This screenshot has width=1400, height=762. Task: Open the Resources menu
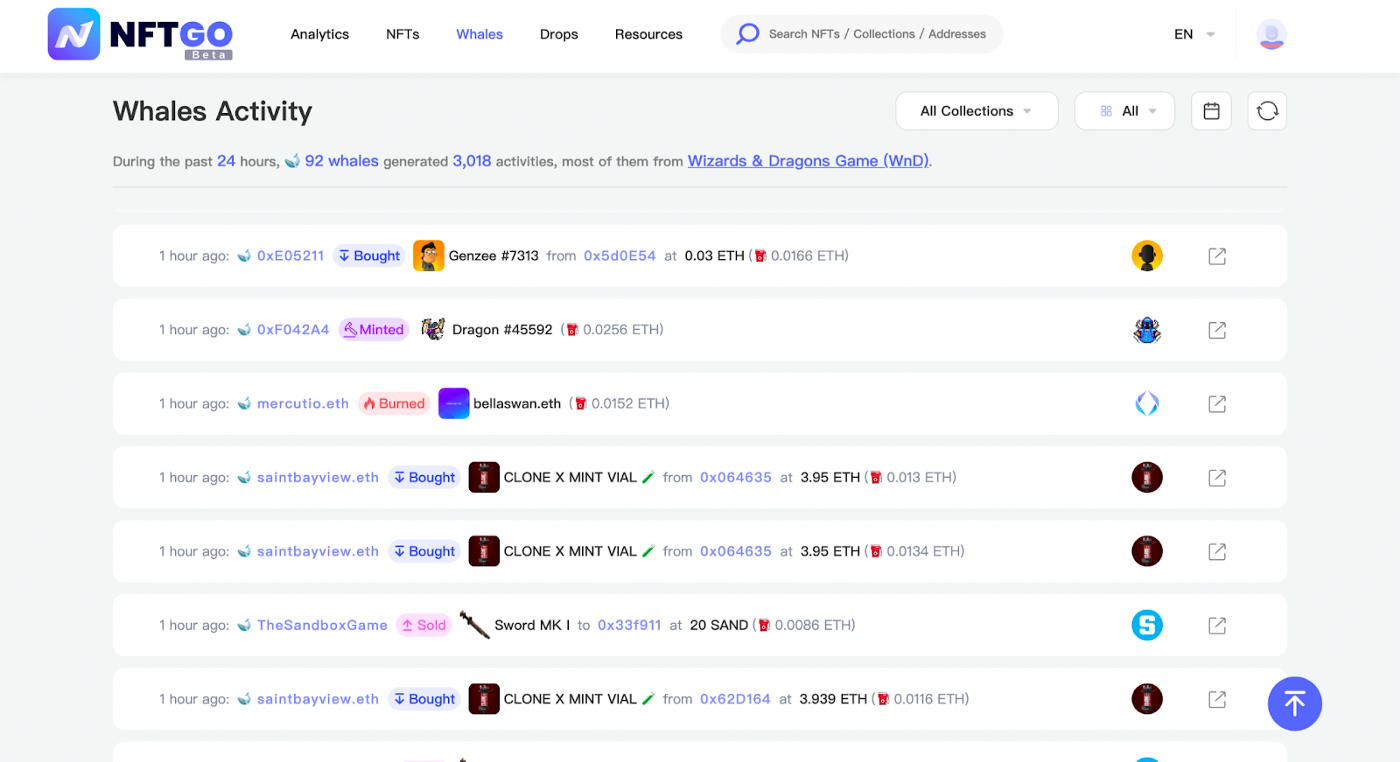[649, 34]
